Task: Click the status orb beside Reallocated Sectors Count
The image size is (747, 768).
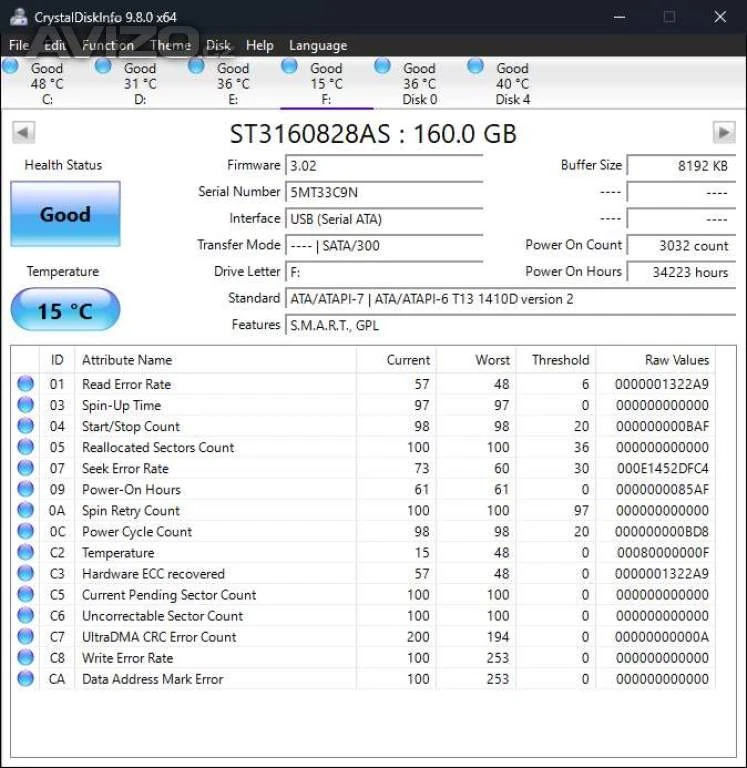Action: pos(25,447)
